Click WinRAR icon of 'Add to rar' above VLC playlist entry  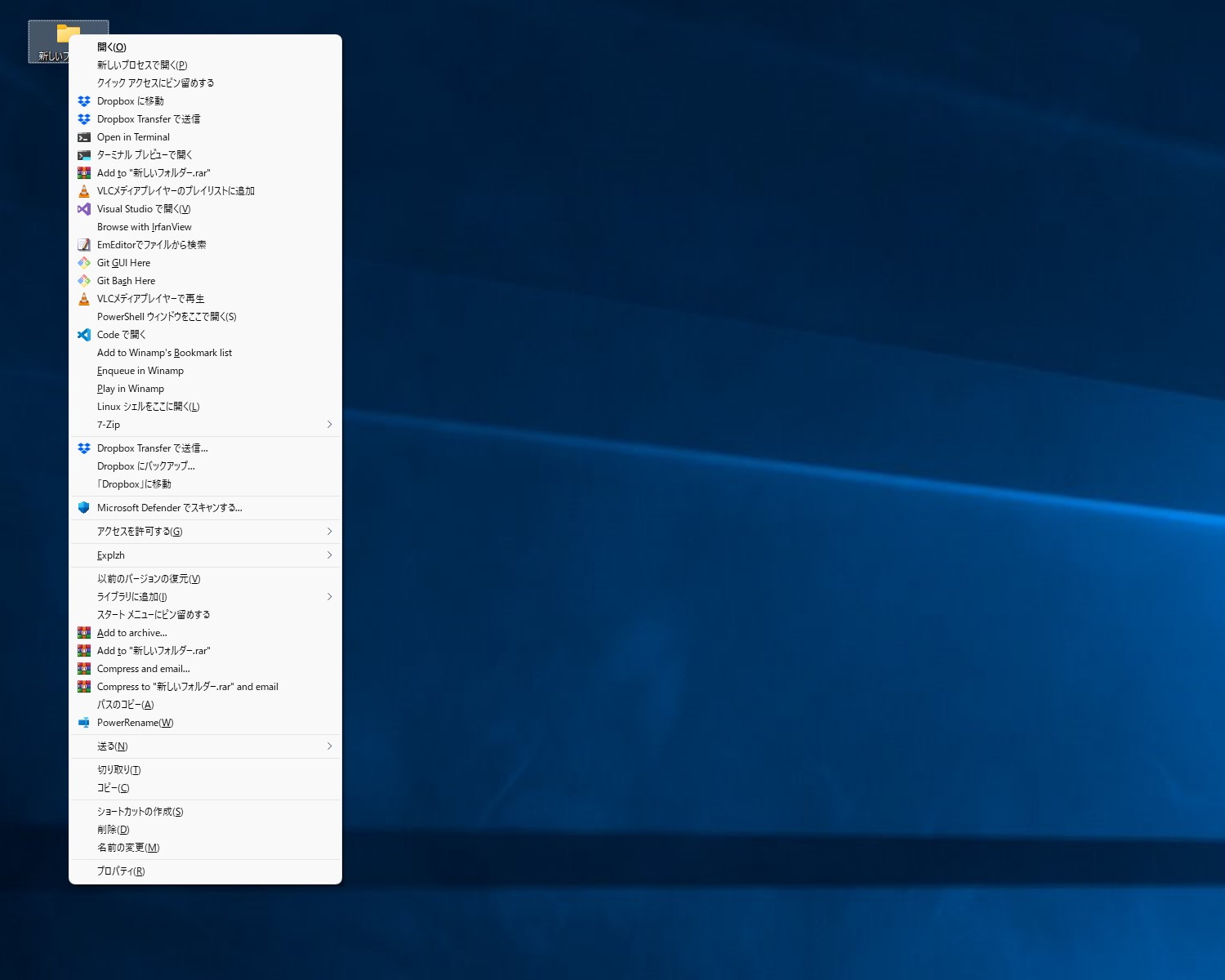(x=84, y=173)
